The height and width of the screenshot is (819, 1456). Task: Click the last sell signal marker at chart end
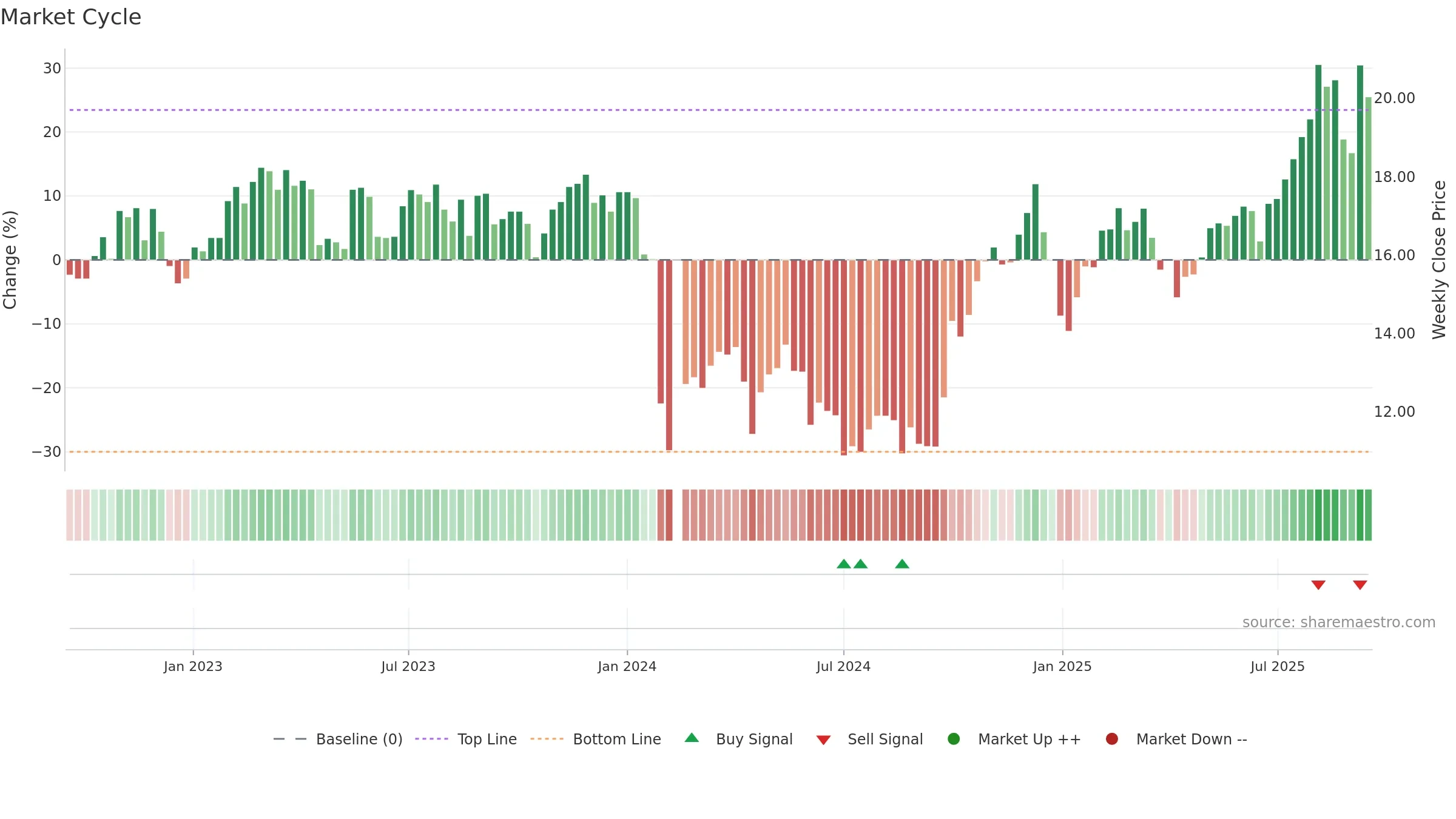pos(1360,585)
